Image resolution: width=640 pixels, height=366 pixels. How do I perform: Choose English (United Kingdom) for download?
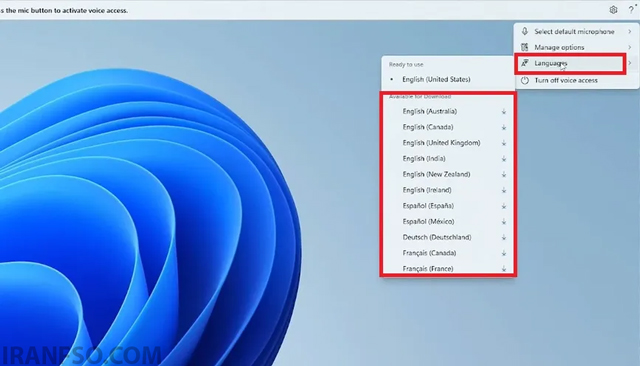pos(448,143)
